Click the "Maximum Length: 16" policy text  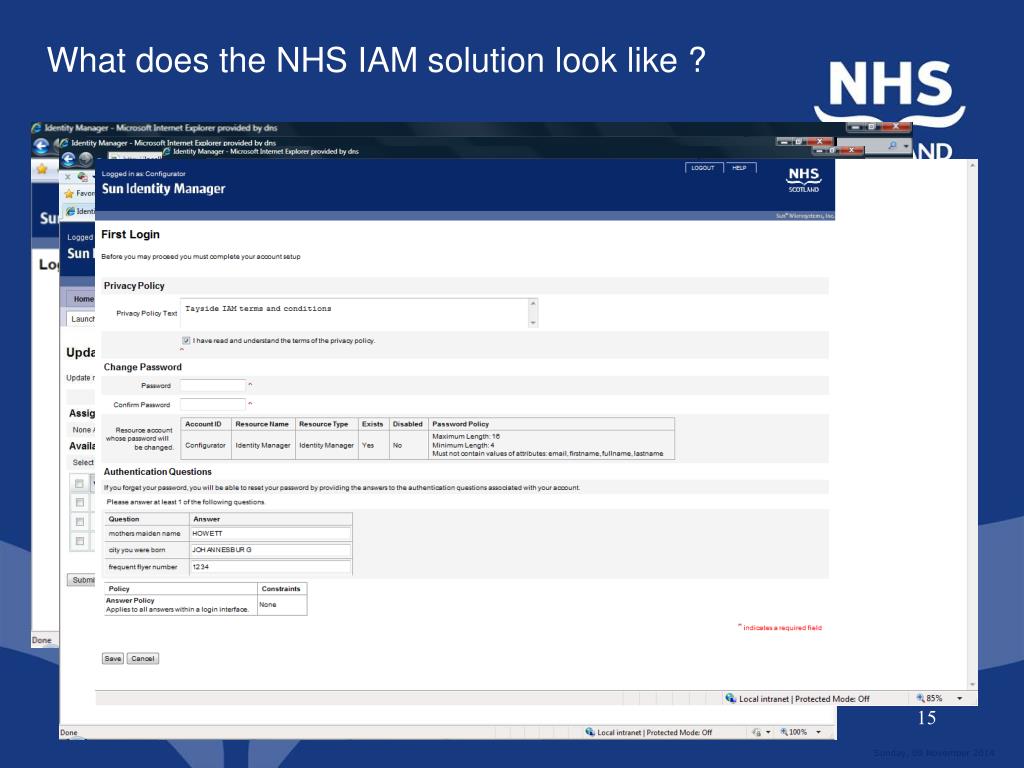tap(466, 436)
